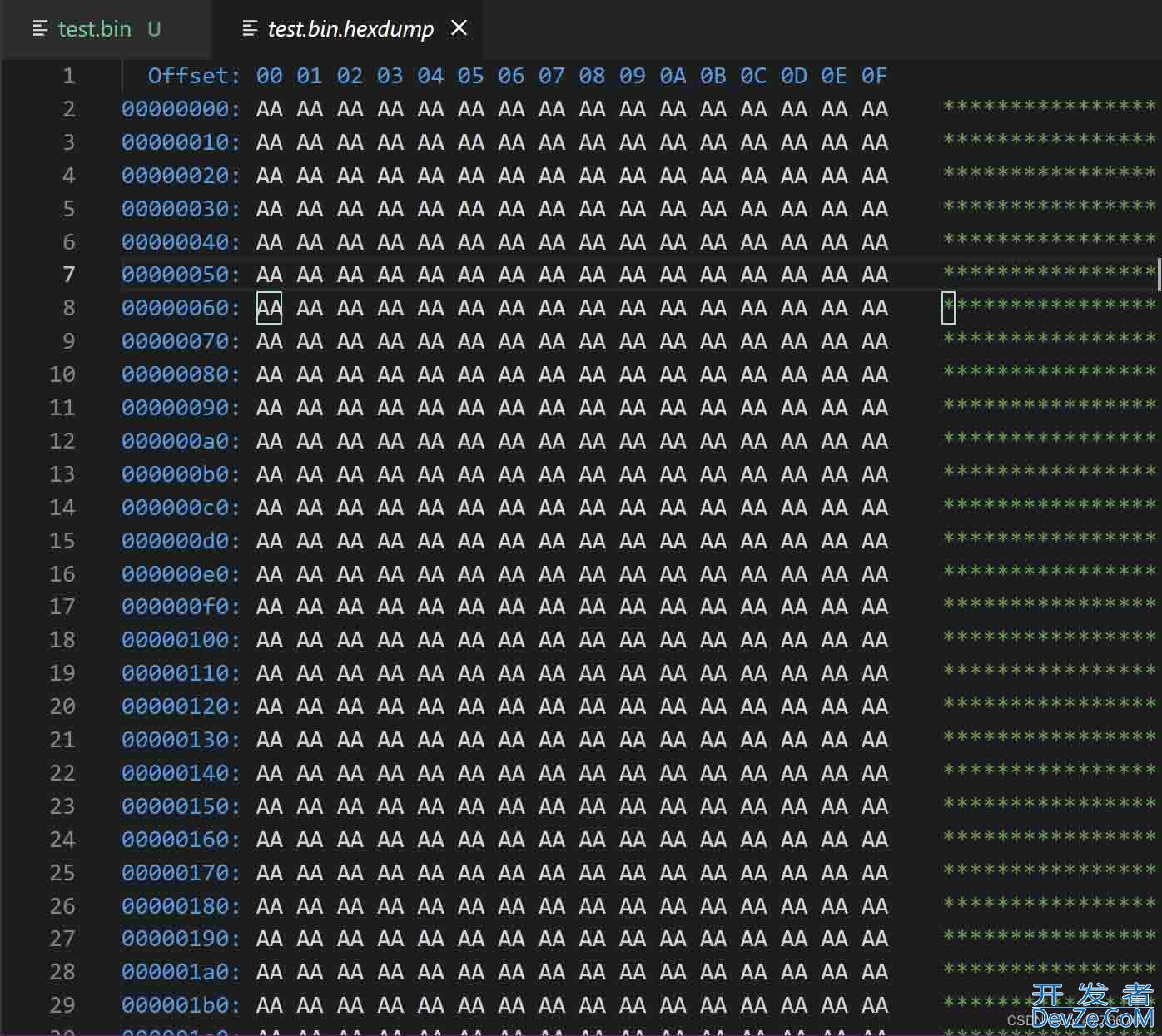Click the Offset: header label
Image resolution: width=1162 pixels, height=1036 pixels.
click(x=193, y=76)
